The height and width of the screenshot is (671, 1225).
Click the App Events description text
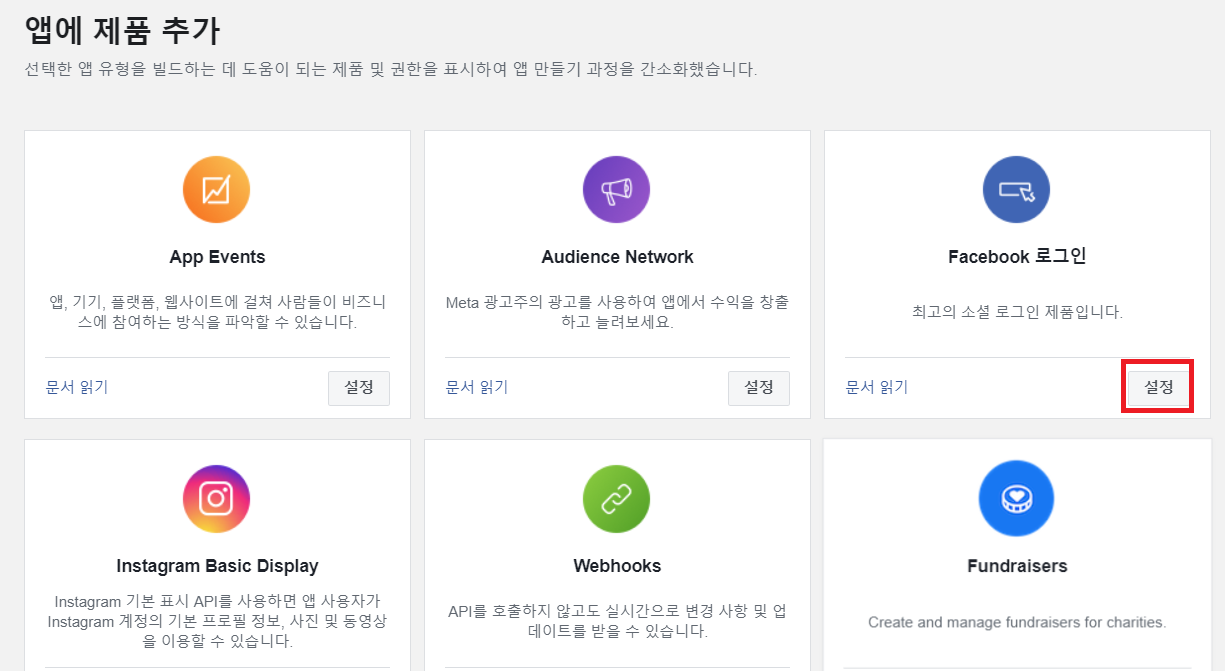(x=217, y=312)
